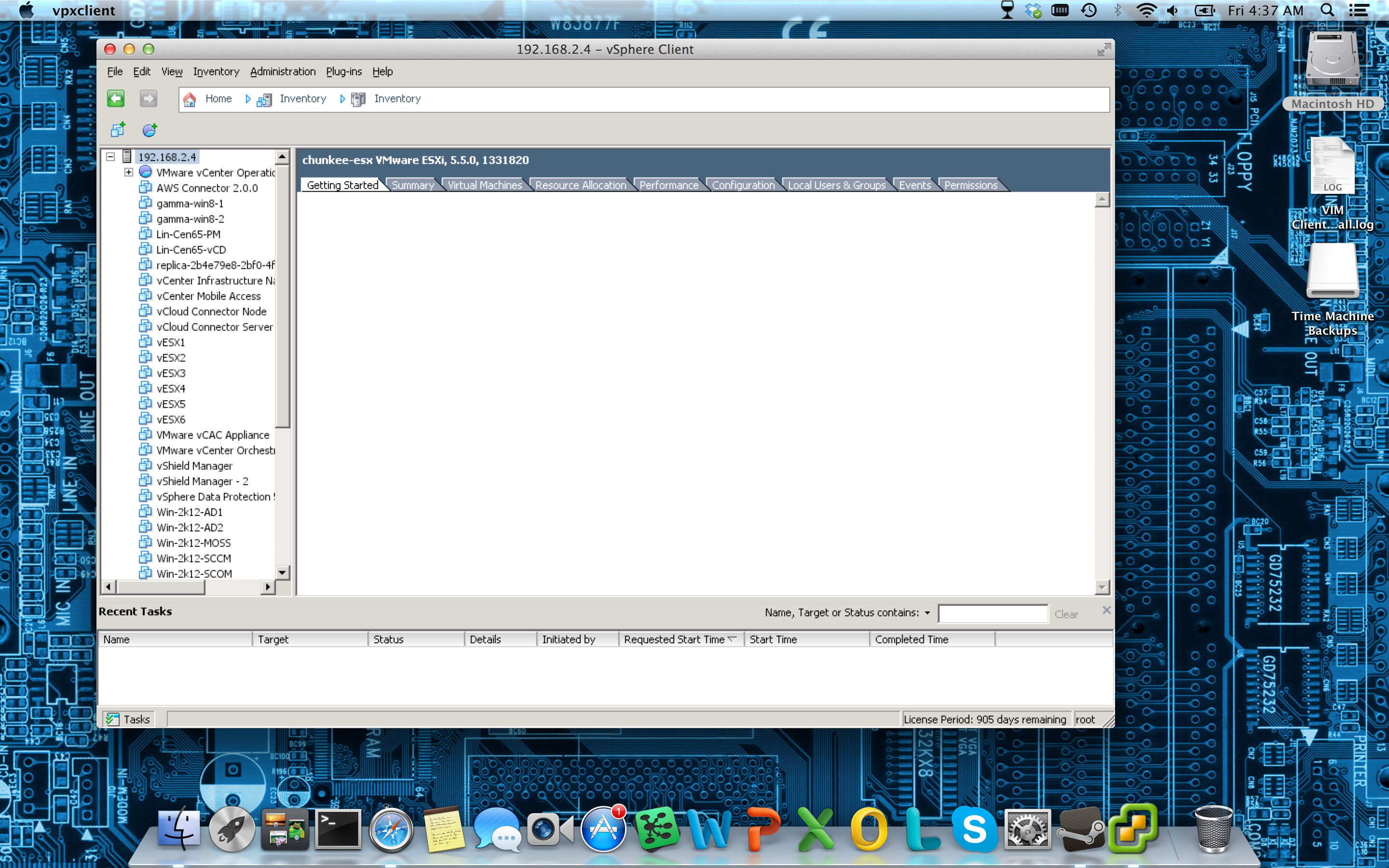Close the Recent Tasks panel

click(x=1106, y=610)
